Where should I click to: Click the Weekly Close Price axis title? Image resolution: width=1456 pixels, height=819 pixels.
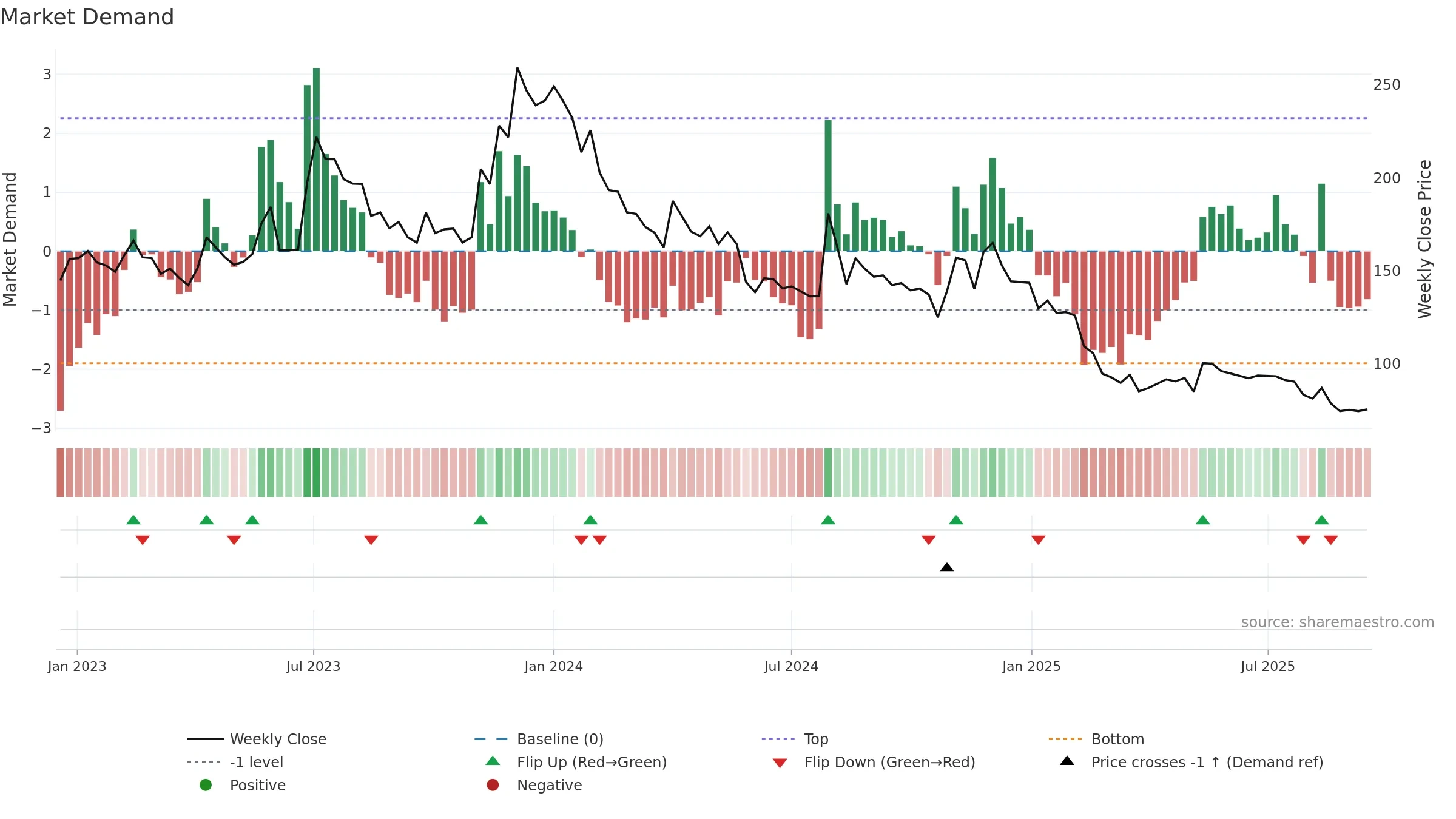coord(1424,239)
